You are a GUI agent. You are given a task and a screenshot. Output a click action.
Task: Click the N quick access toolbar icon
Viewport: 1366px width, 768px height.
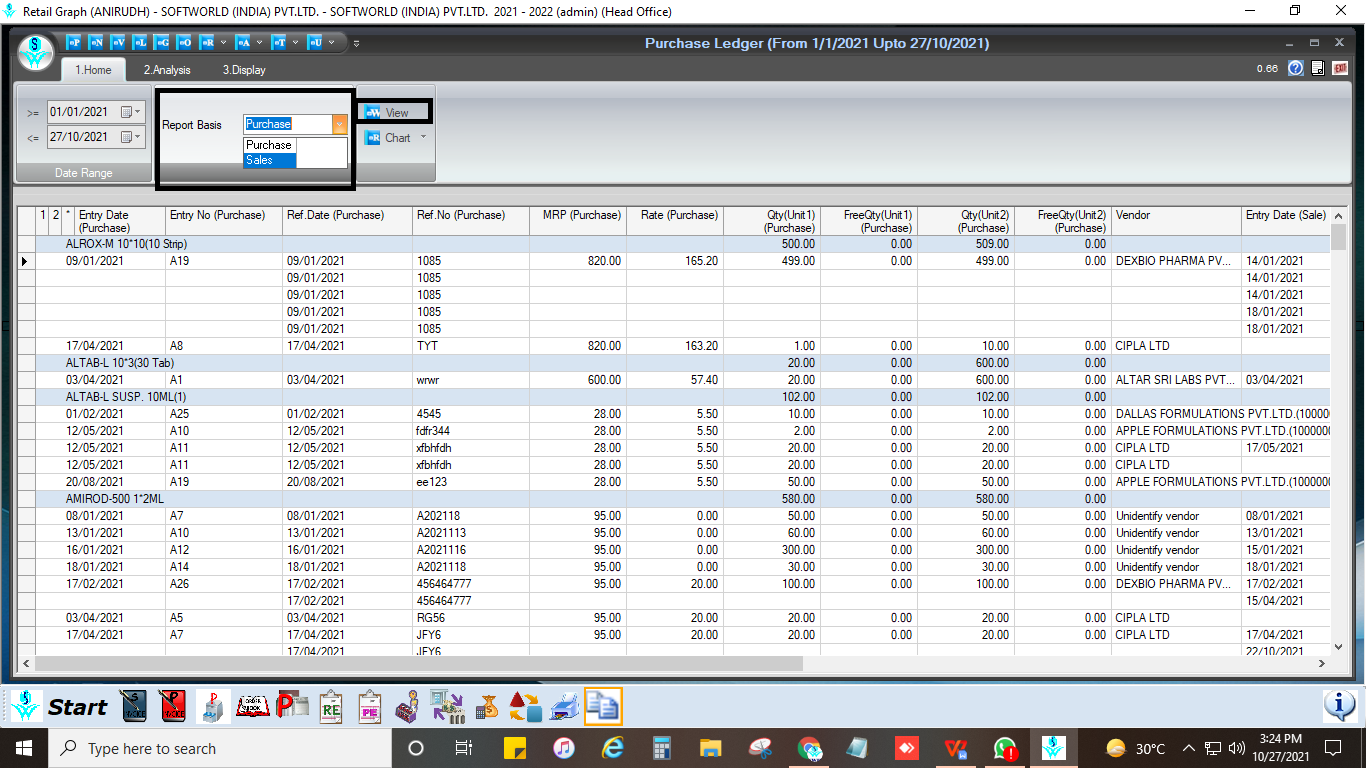(96, 43)
